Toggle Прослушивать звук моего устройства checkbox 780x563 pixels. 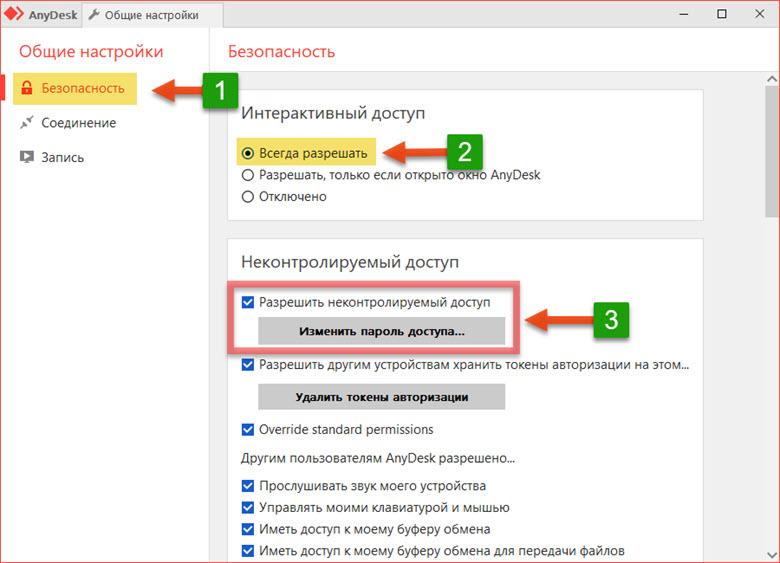pyautogui.click(x=248, y=485)
